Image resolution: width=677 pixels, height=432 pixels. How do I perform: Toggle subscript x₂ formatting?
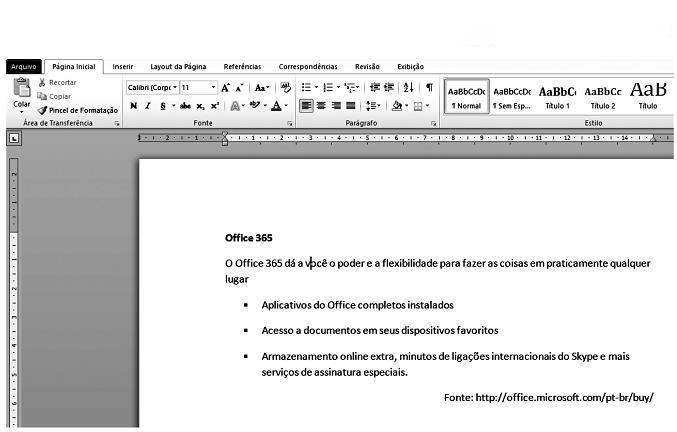(x=200, y=106)
